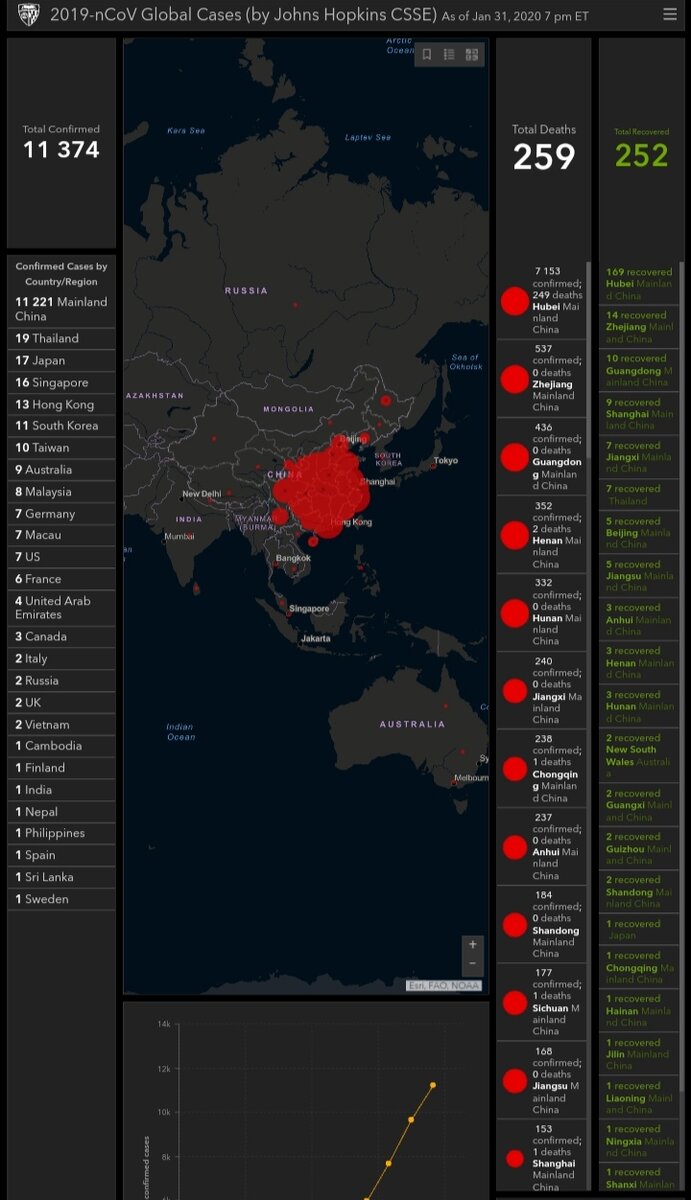This screenshot has width=691, height=1200.
Task: Click the red circle beside Henan confirmed cases
Action: click(x=514, y=535)
